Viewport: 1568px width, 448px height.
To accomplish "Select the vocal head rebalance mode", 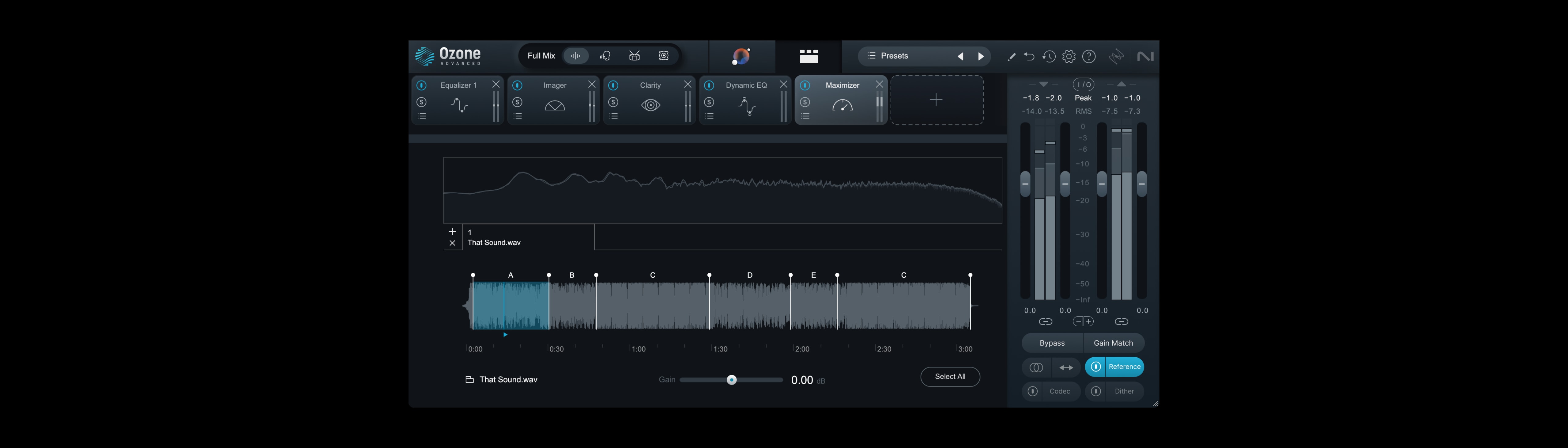I will (x=605, y=56).
